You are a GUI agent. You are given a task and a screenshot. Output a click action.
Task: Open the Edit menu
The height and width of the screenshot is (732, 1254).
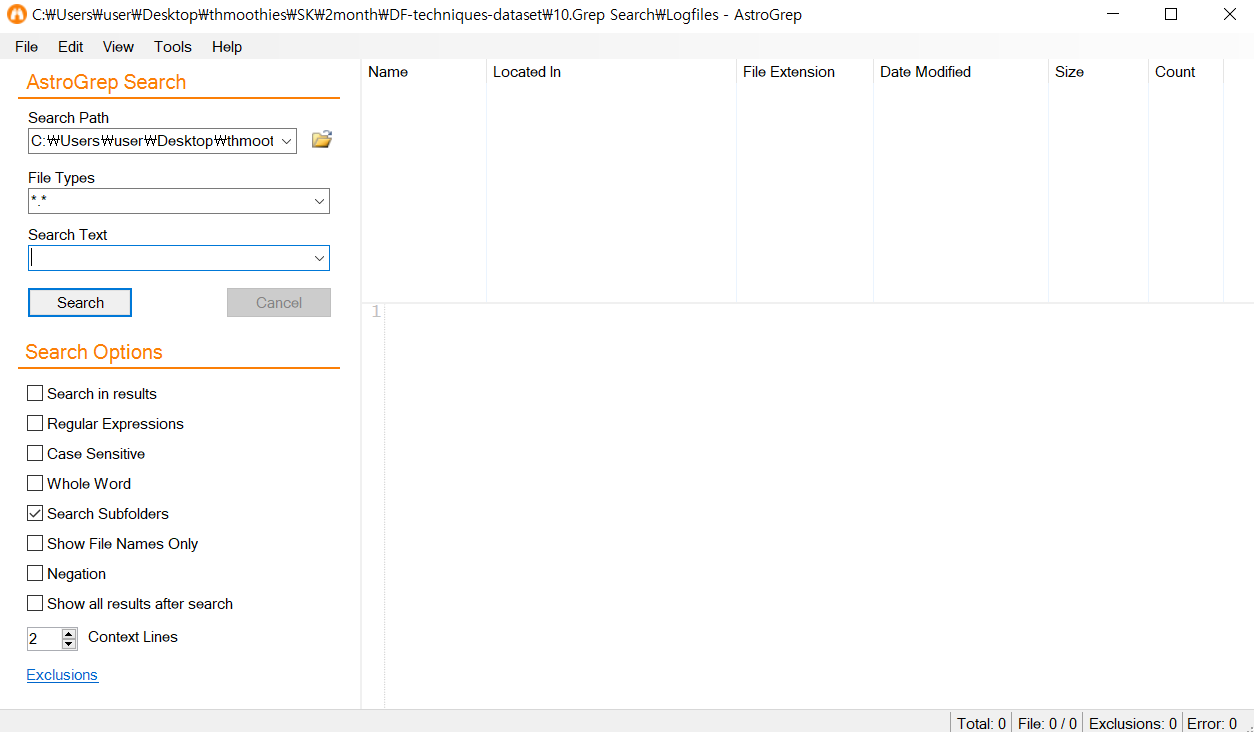71,47
